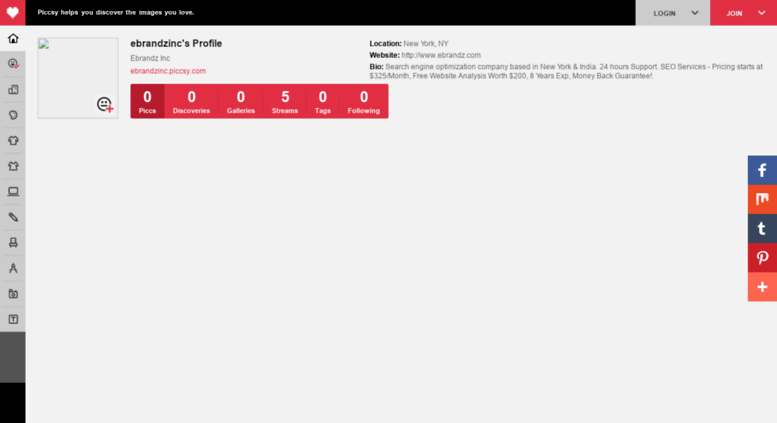777x423 pixels.
Task: Select the Following tab
Action: point(364,101)
